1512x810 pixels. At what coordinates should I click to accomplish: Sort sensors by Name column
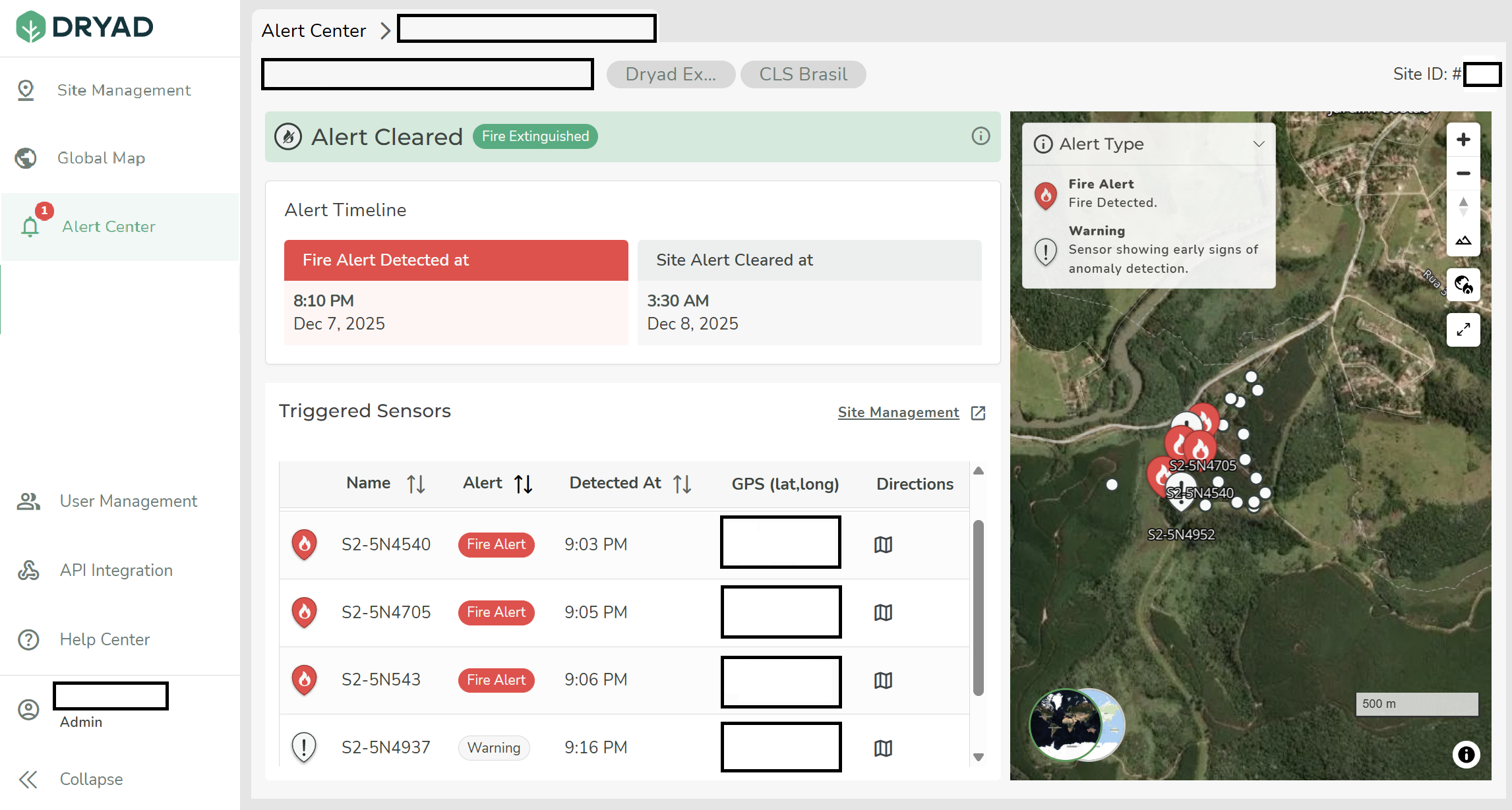(415, 484)
